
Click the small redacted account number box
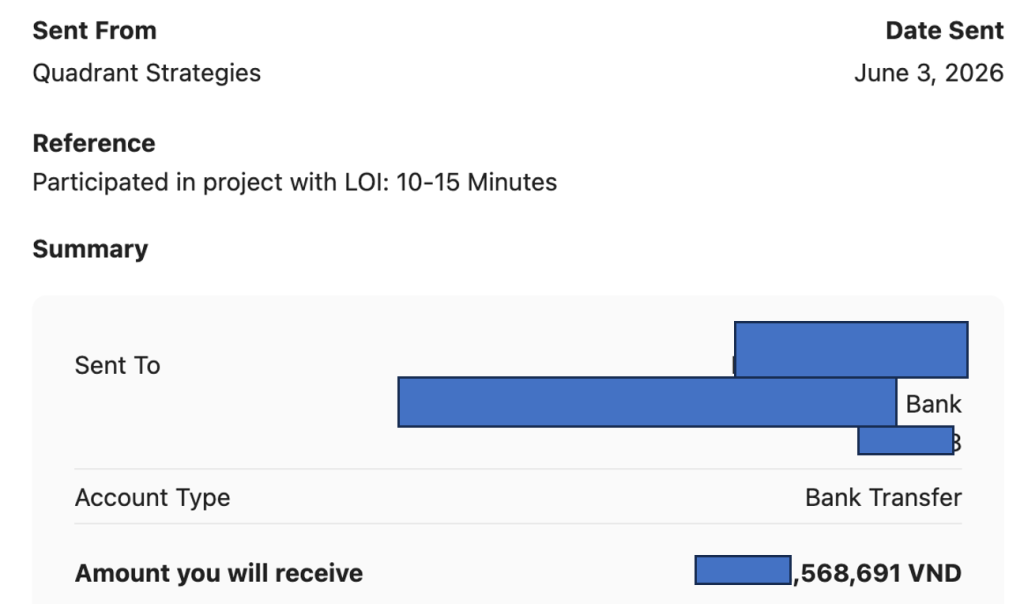[x=906, y=441]
